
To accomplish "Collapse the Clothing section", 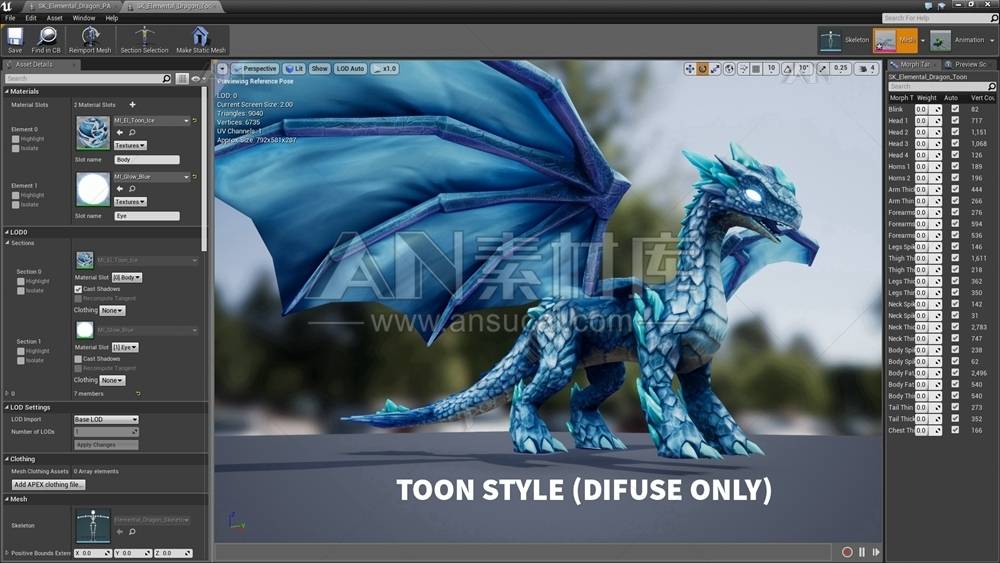I will click(7, 459).
